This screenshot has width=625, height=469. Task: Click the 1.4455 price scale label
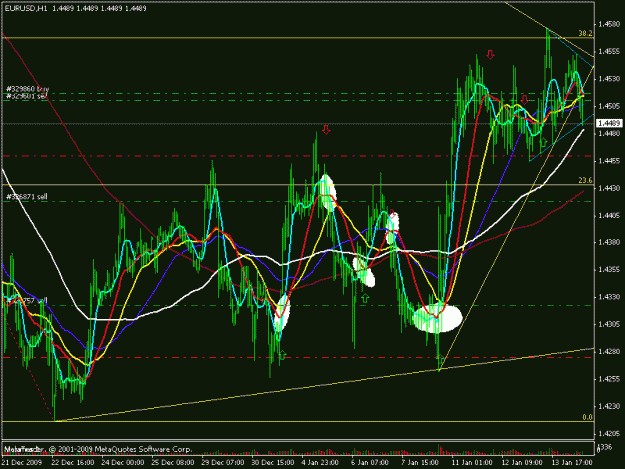[609, 161]
